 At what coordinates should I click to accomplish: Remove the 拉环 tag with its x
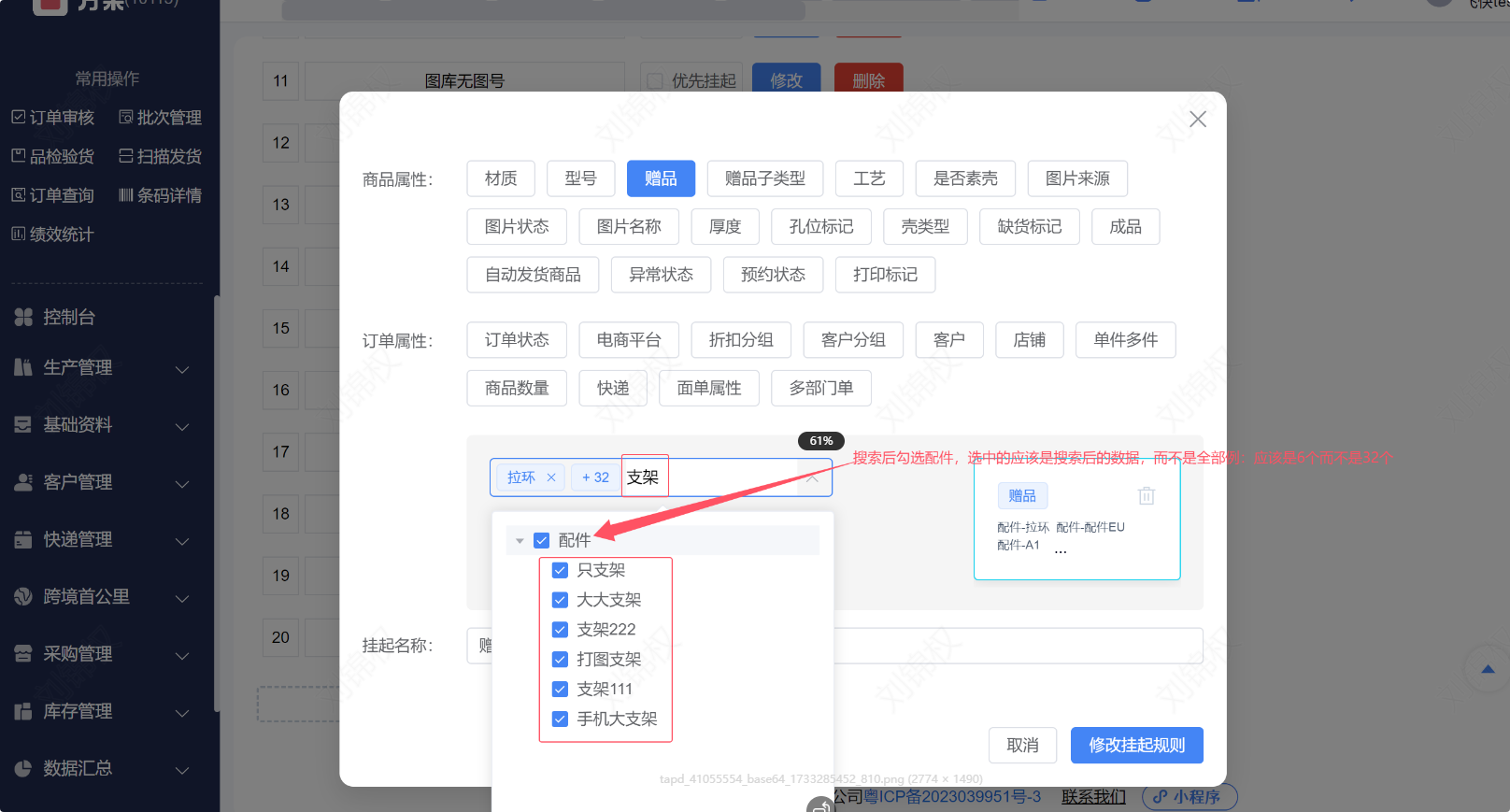(551, 477)
